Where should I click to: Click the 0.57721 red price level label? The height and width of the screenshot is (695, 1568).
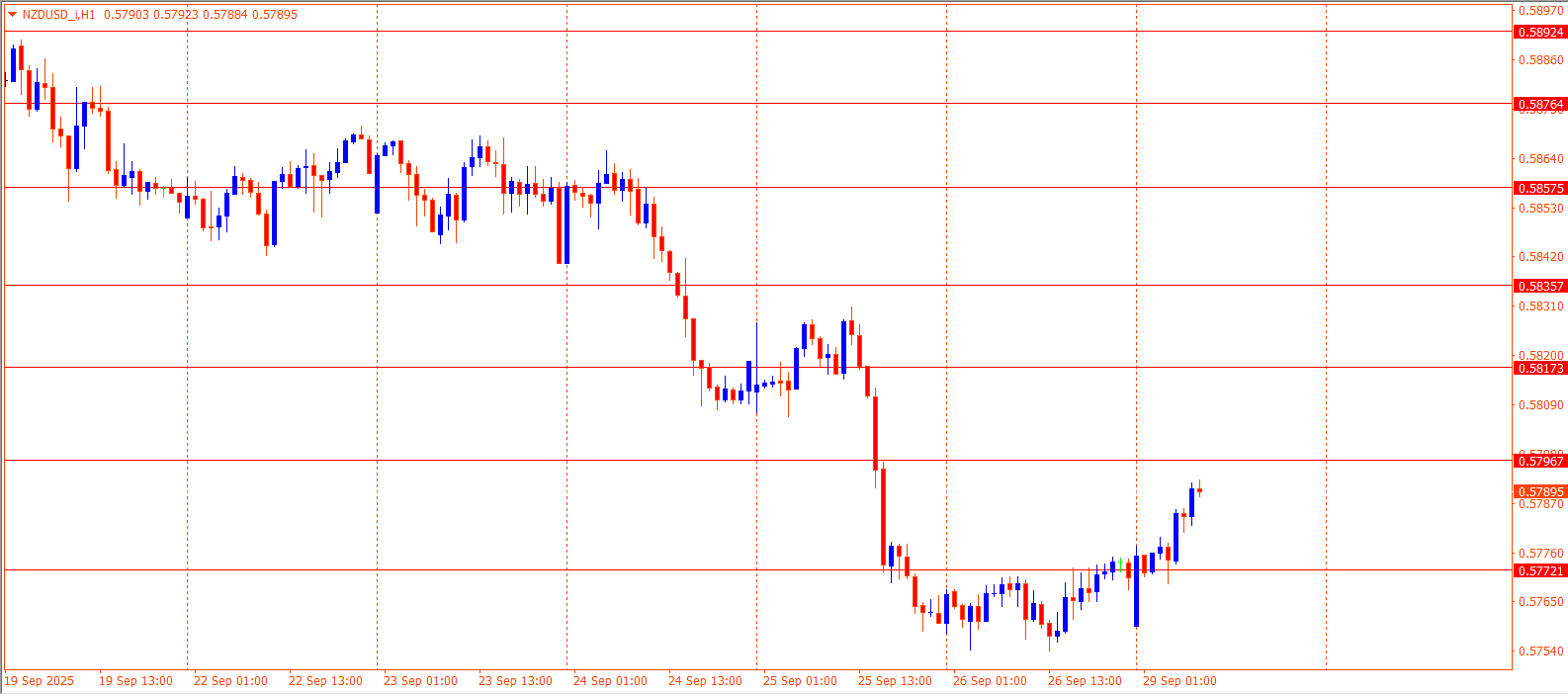click(1540, 571)
